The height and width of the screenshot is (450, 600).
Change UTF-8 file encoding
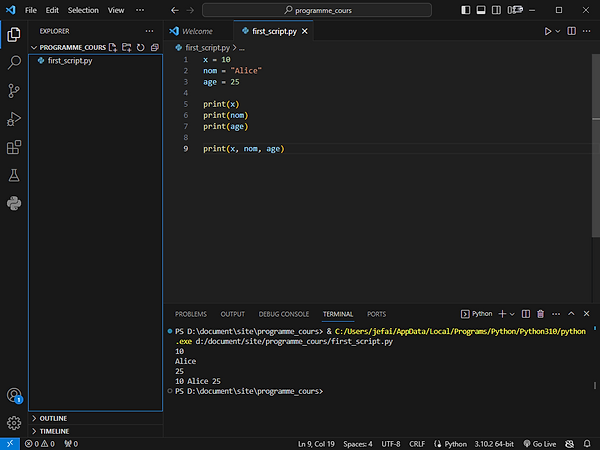(391, 444)
